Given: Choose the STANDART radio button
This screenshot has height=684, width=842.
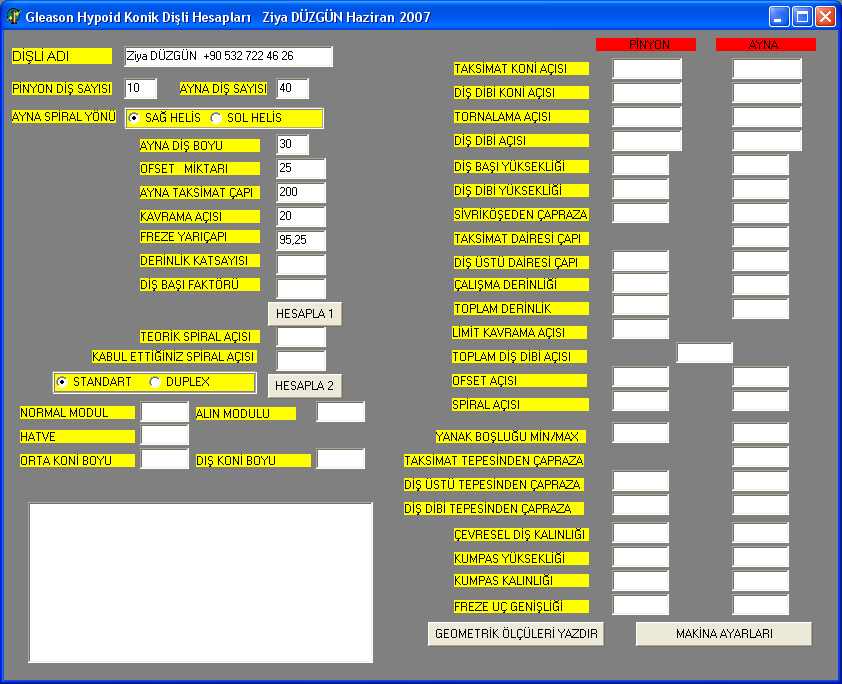Looking at the screenshot, I should pos(63,382).
